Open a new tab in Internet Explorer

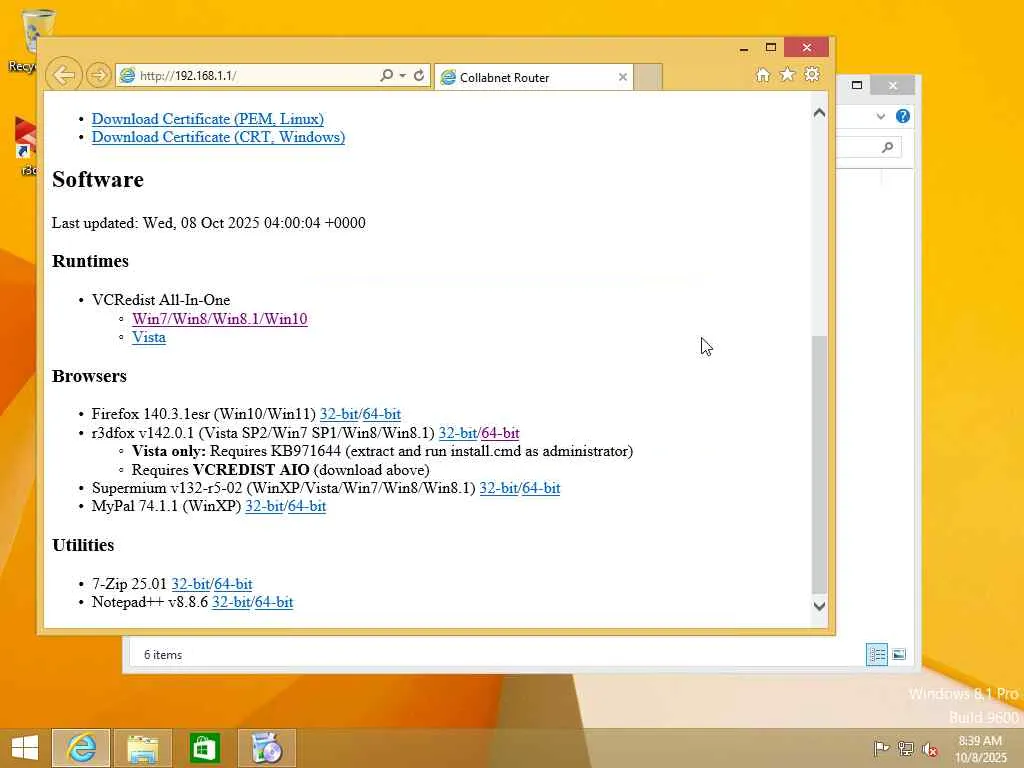(x=648, y=77)
